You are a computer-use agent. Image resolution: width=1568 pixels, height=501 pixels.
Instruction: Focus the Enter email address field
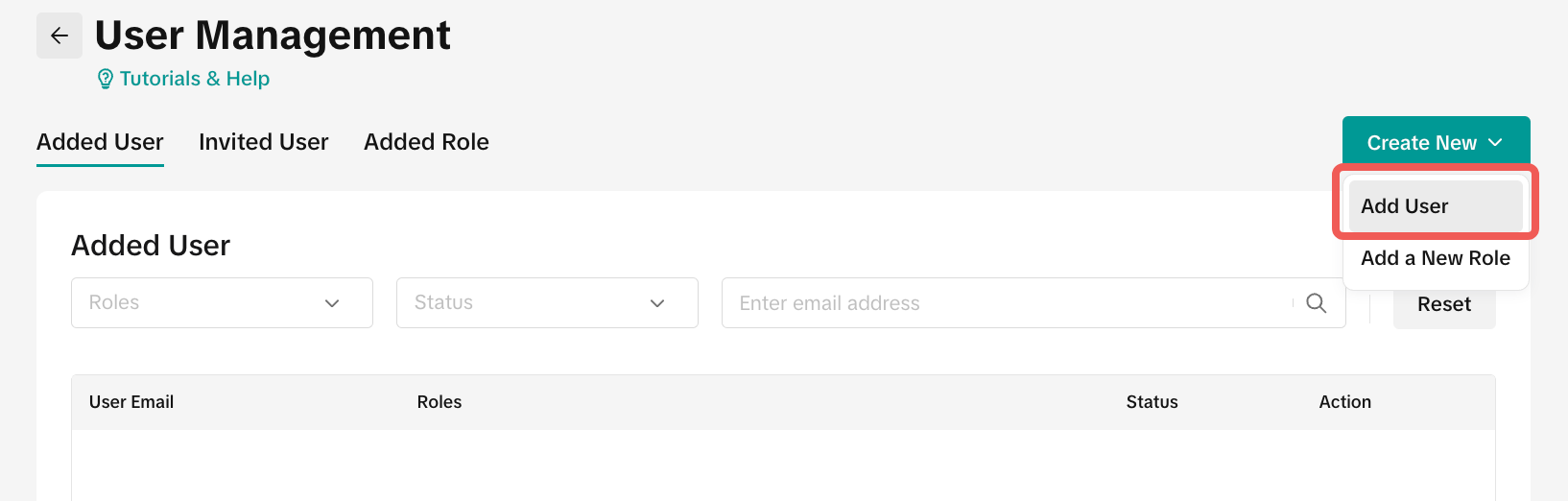tap(1008, 303)
